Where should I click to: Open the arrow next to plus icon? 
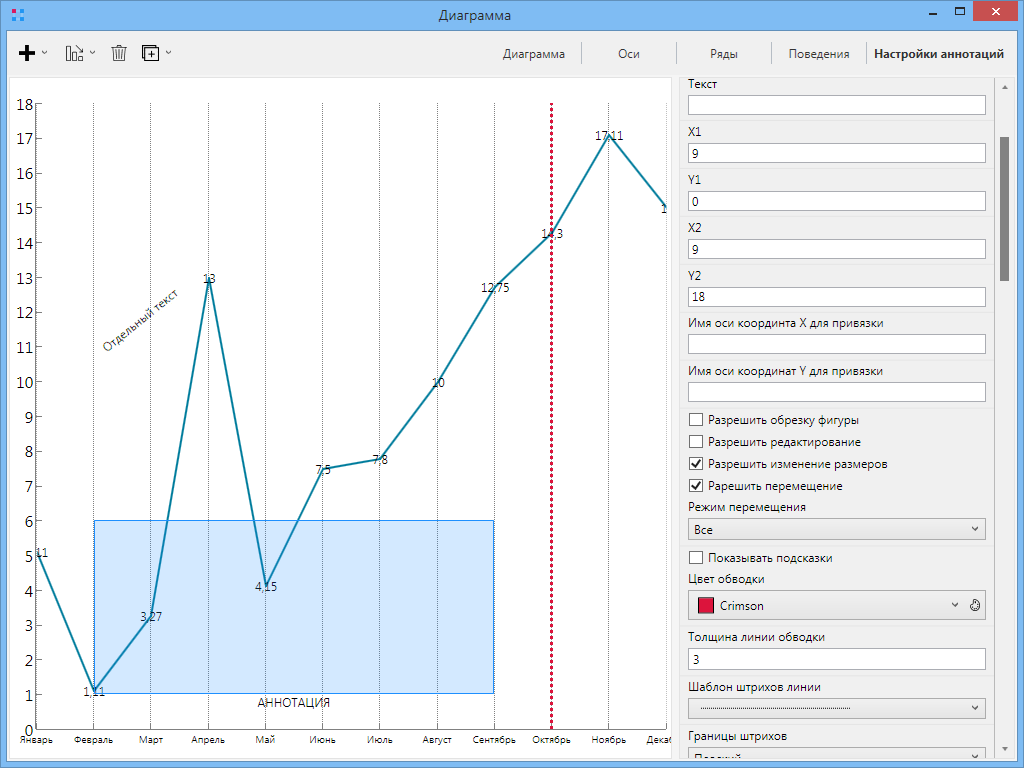pos(45,53)
